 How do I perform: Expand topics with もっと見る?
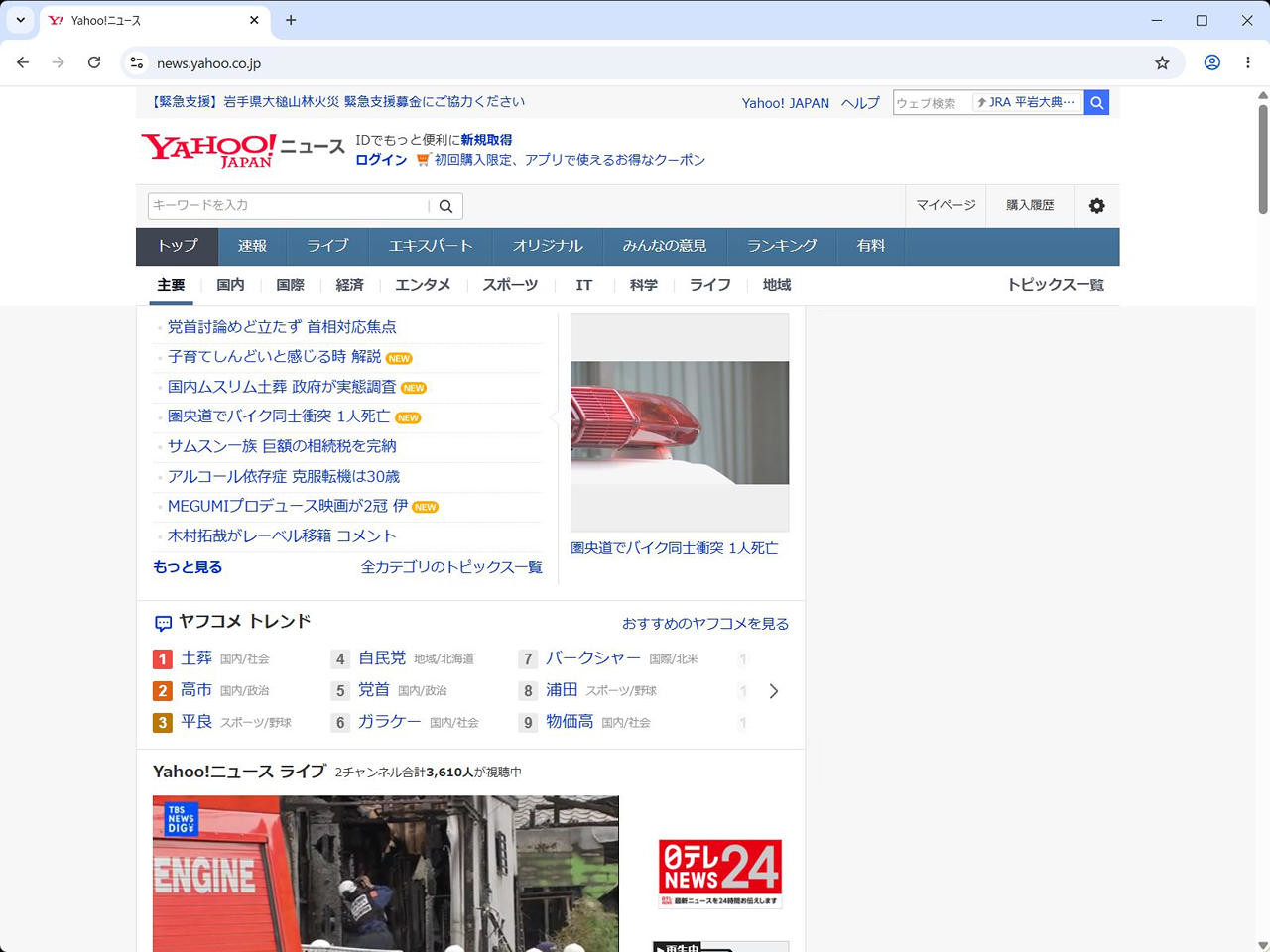188,567
